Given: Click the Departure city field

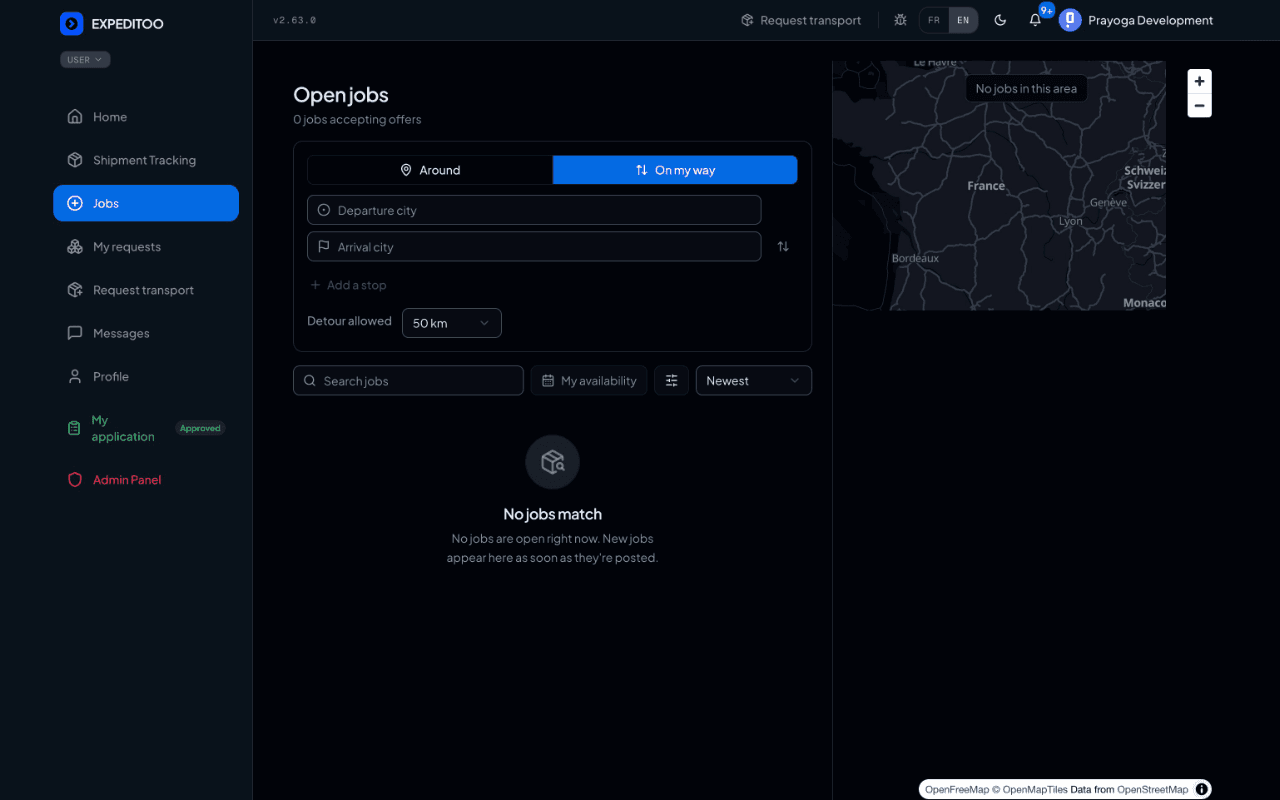Looking at the screenshot, I should (534, 210).
